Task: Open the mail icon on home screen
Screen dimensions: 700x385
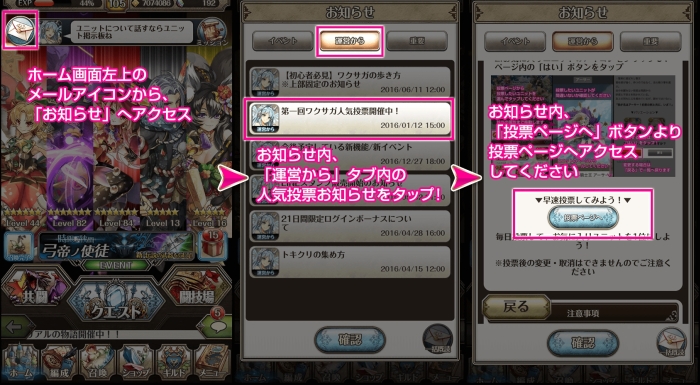Action: (21, 29)
